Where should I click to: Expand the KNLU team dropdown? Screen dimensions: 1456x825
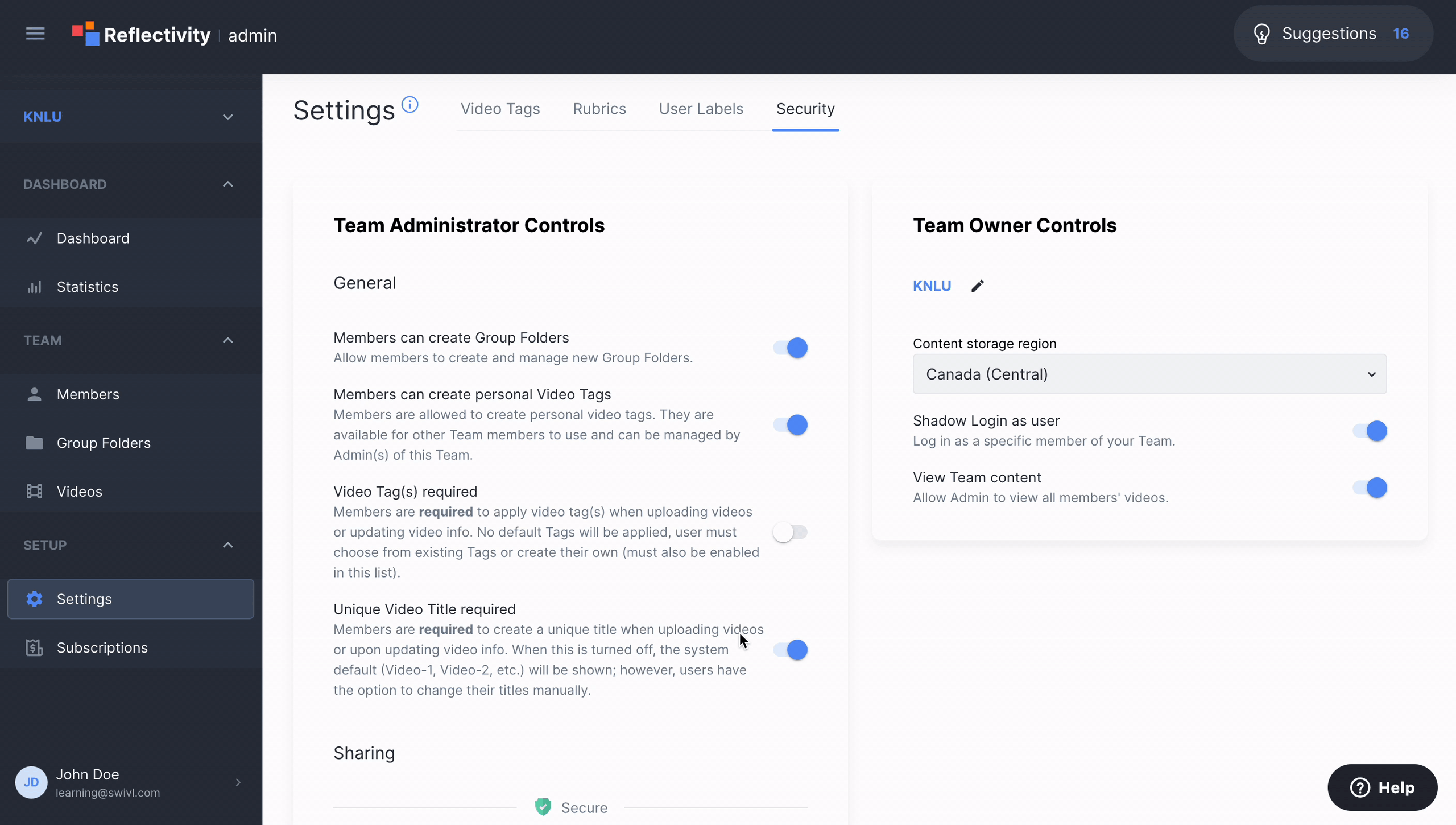point(227,116)
